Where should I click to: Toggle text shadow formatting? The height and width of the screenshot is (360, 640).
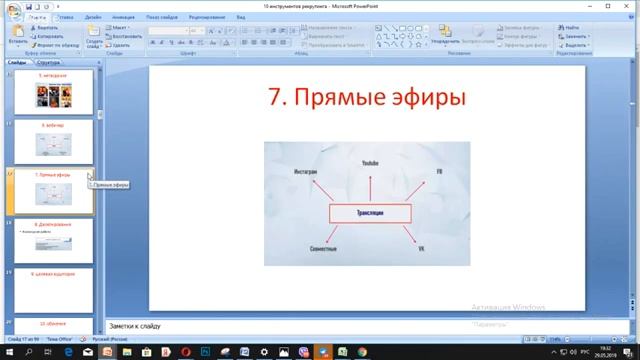pos(191,42)
